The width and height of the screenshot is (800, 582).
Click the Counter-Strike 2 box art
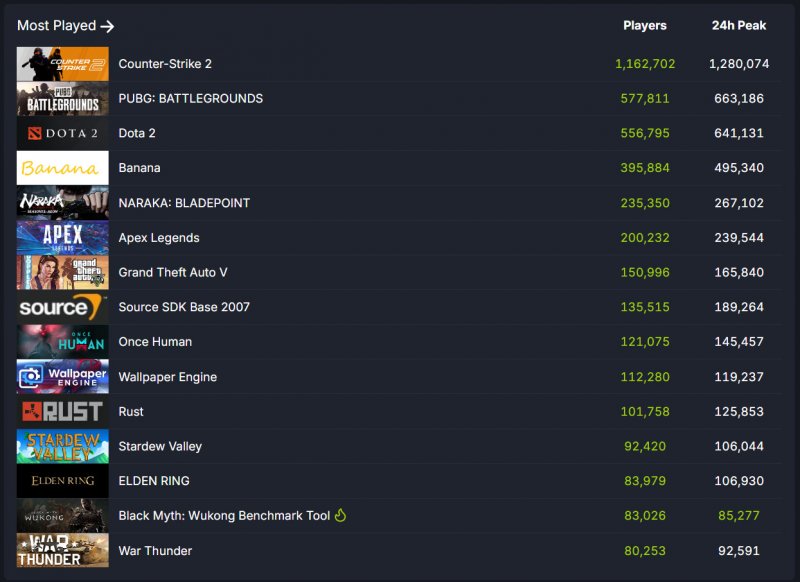pos(62,63)
